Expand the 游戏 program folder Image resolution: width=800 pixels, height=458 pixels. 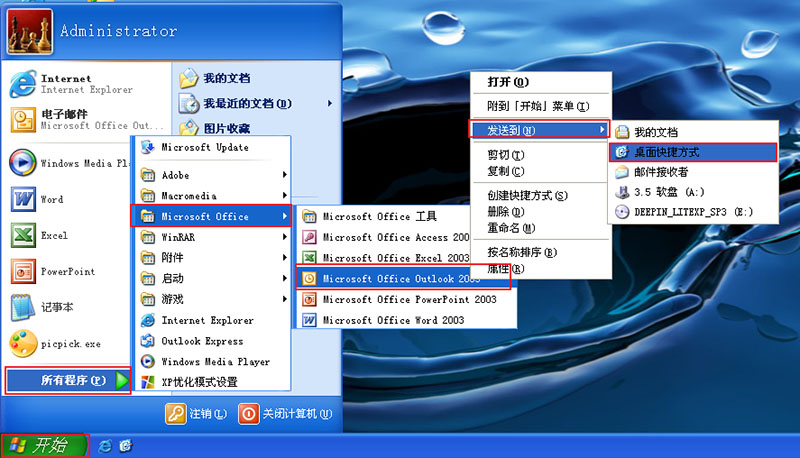(213, 299)
